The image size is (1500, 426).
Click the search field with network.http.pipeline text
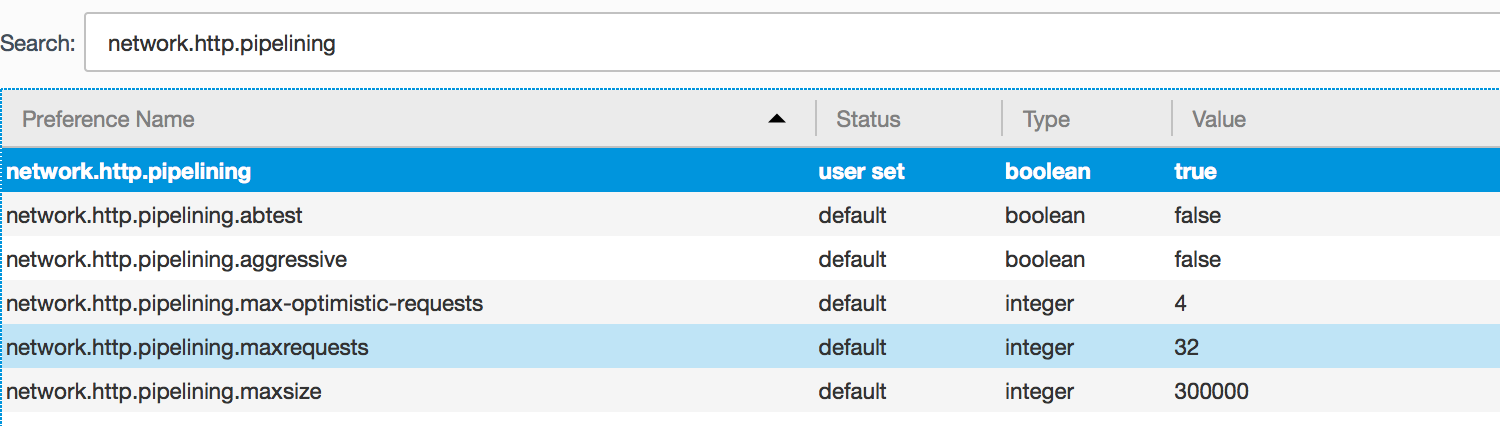790,44
